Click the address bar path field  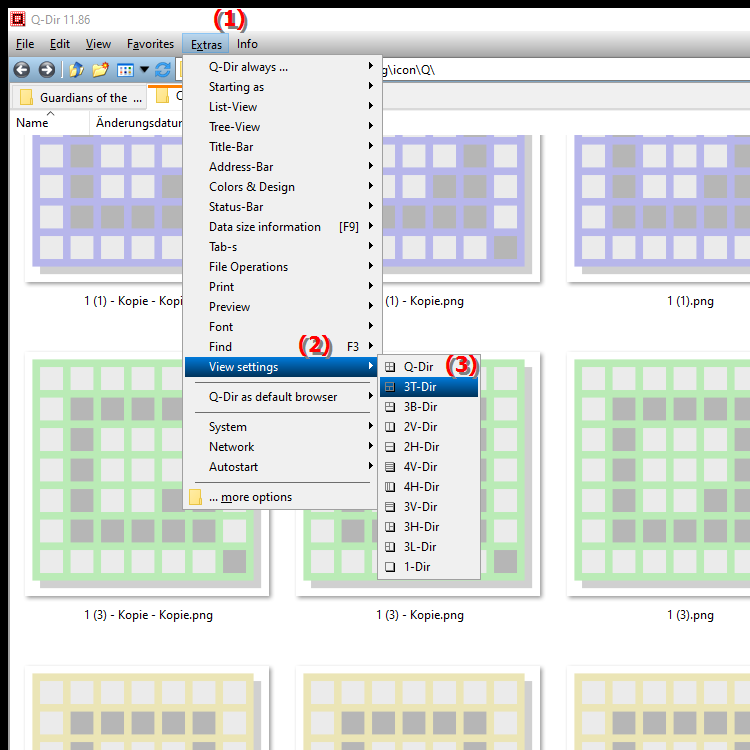pyautogui.click(x=564, y=70)
